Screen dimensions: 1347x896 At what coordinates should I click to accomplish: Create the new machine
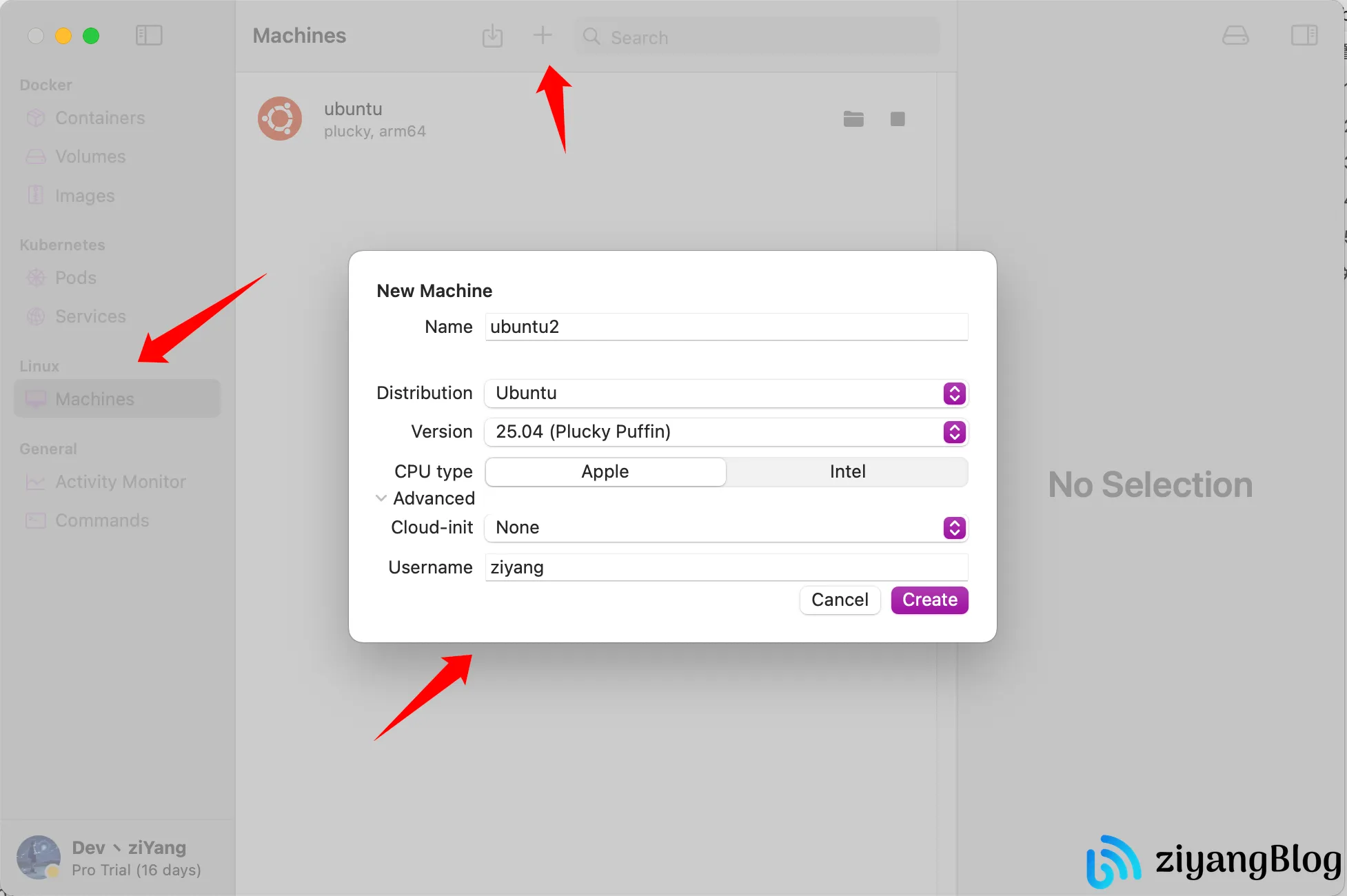point(929,600)
